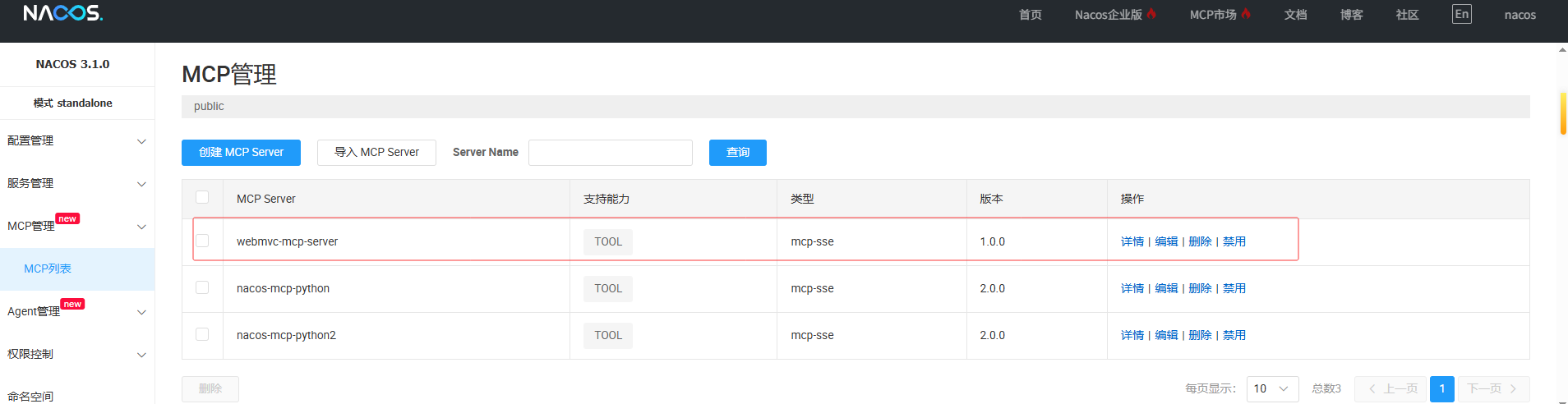The width and height of the screenshot is (1568, 404).
Task: Click 禁用 for webmvc-mcp-server
Action: [1234, 241]
